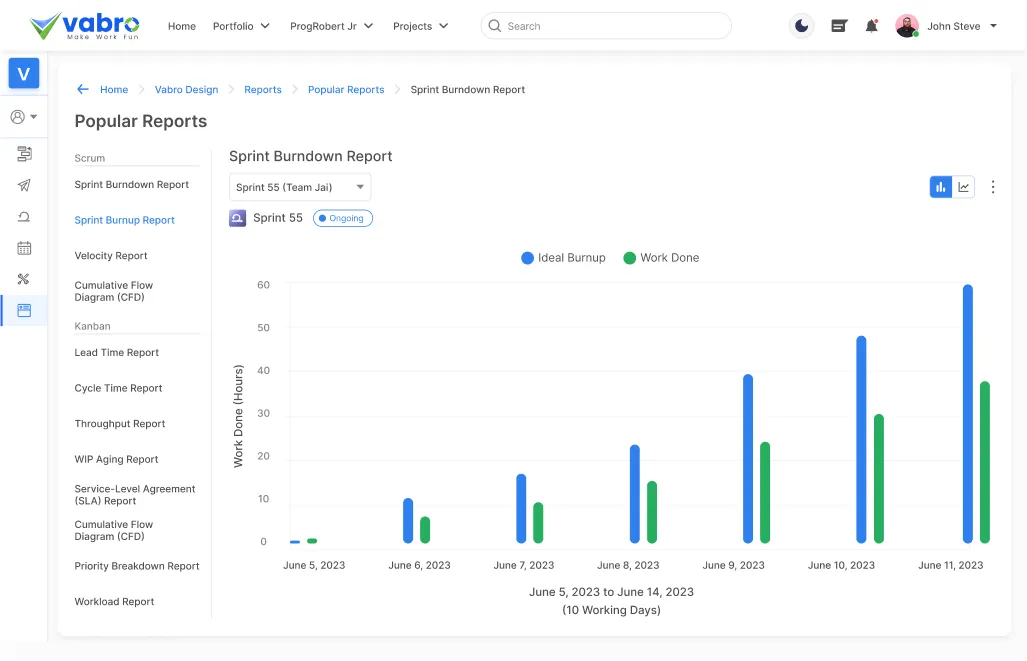
Task: Switch the chart to line view
Action: (963, 186)
